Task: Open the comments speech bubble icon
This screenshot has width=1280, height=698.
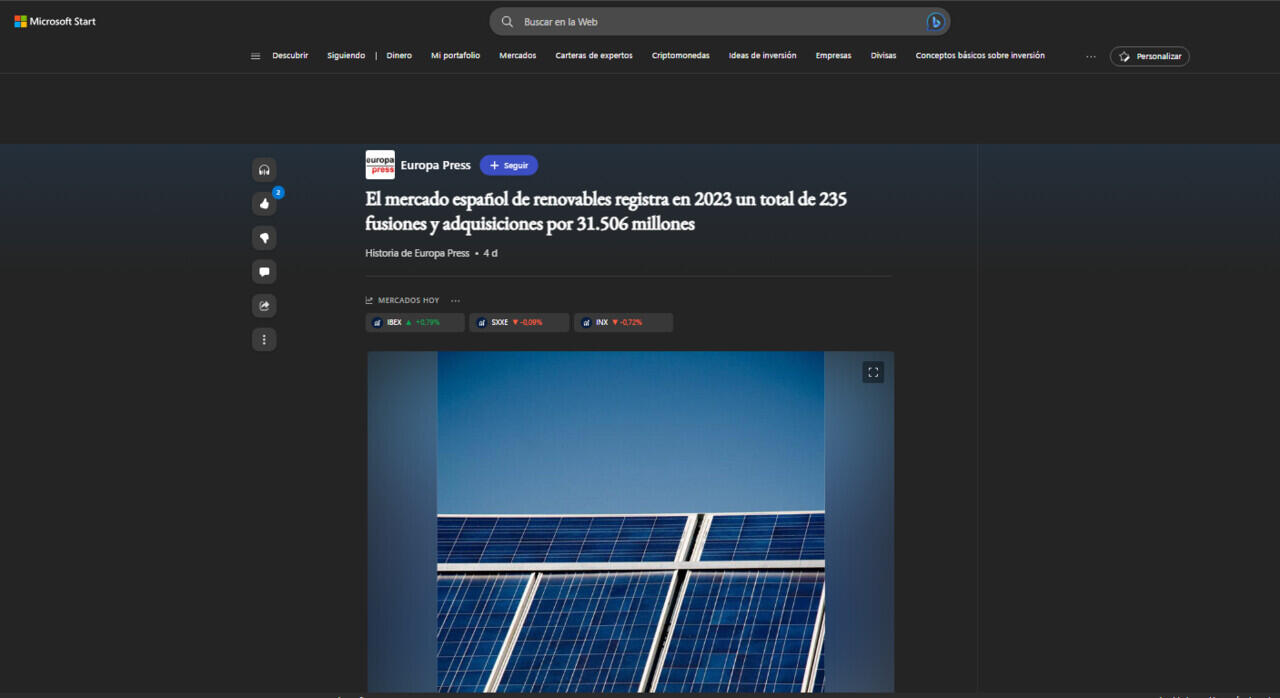Action: coord(264,272)
